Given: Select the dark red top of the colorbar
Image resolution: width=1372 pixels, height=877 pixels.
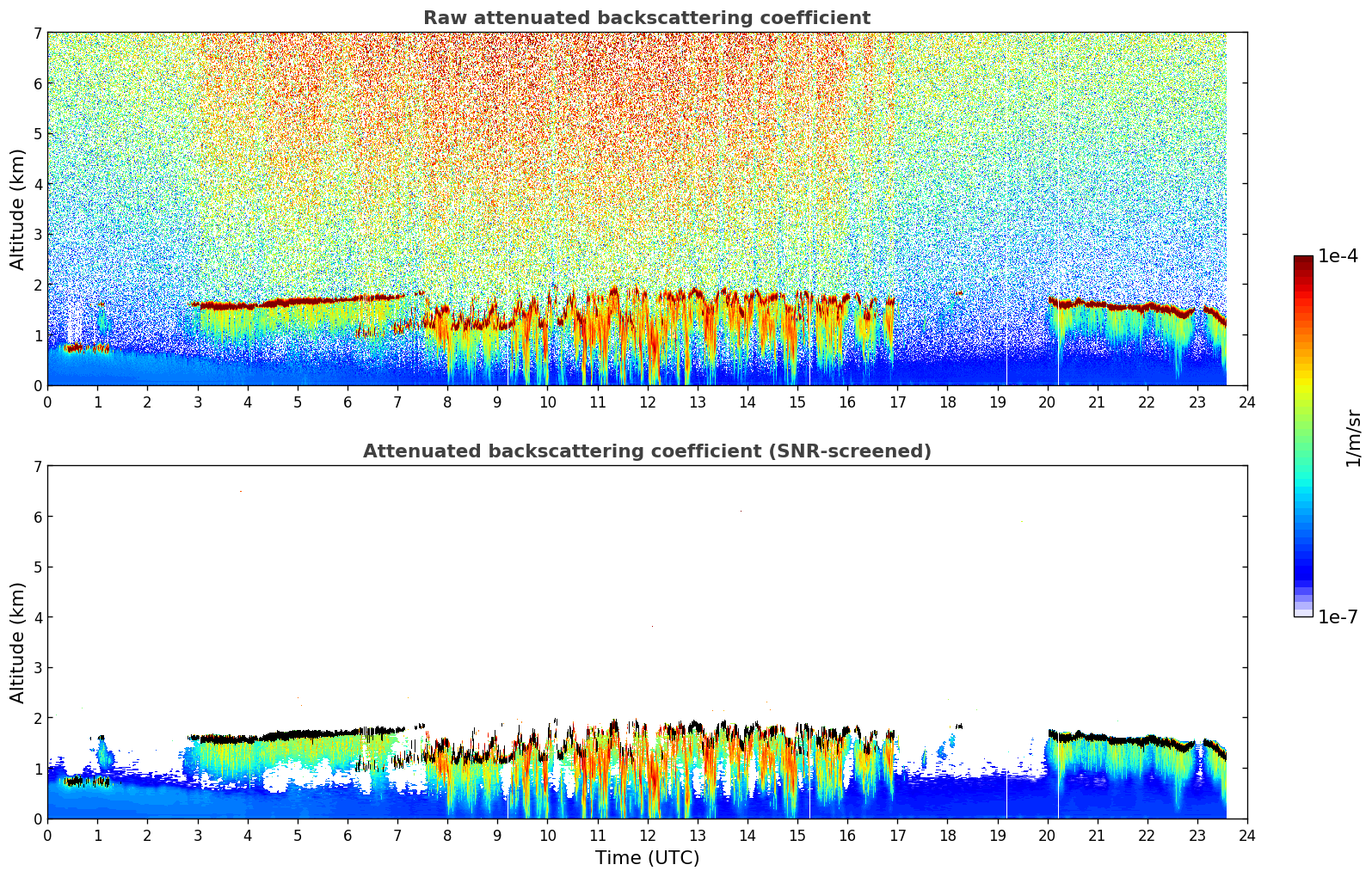Looking at the screenshot, I should 1302,261.
